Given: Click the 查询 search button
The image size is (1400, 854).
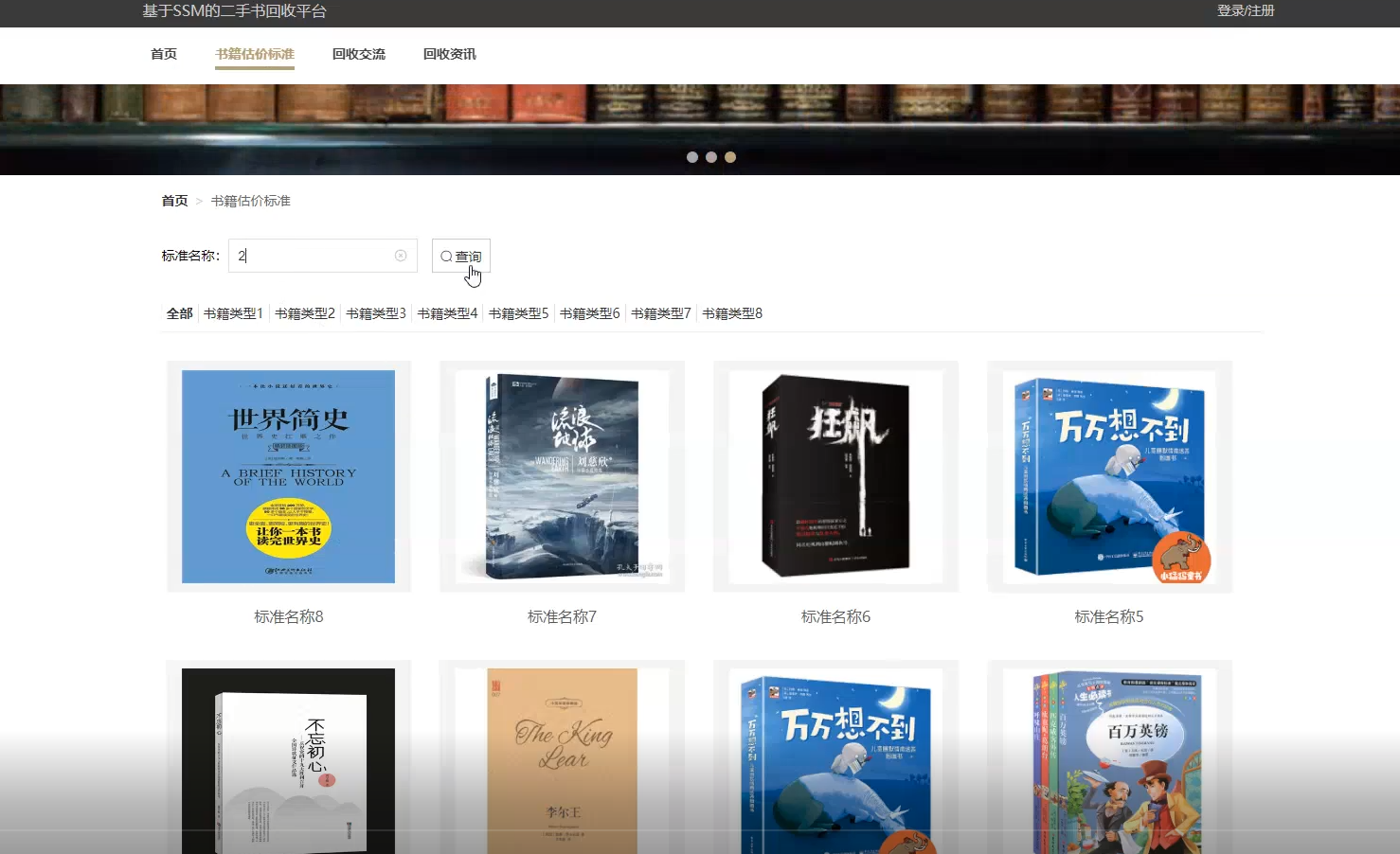Looking at the screenshot, I should click(x=461, y=257).
